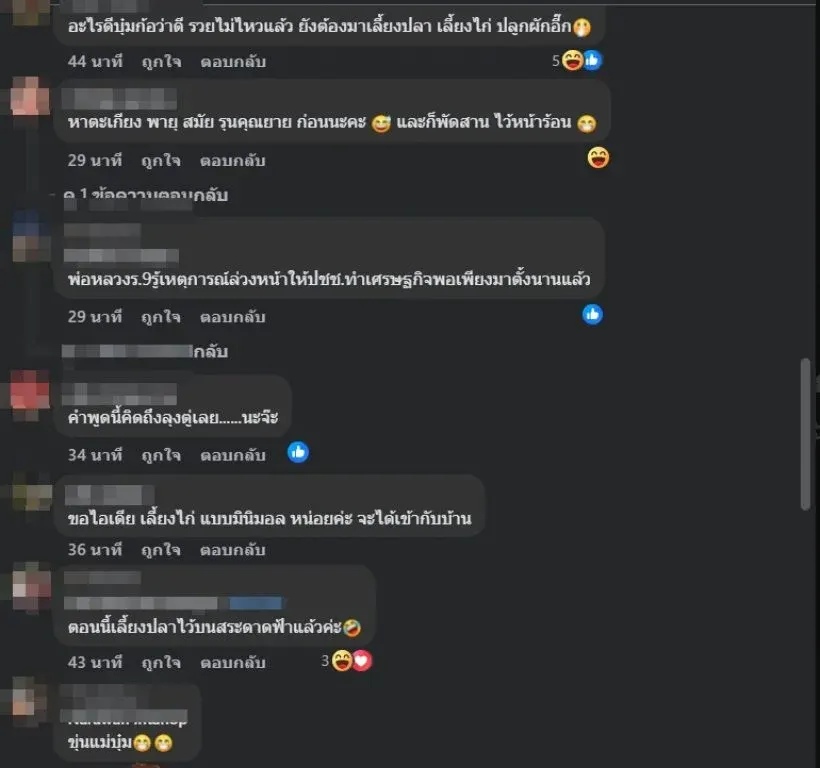Click the haha reaction on the 44-minute comment
The image size is (820, 768).
point(572,61)
